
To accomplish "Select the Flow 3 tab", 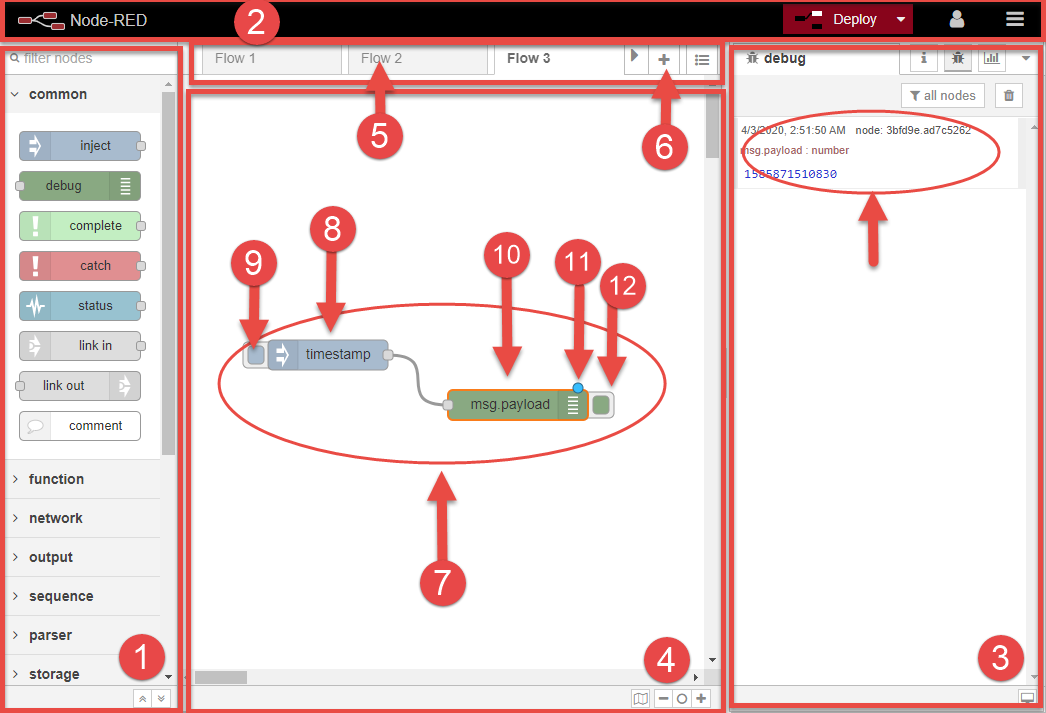I will [x=559, y=59].
